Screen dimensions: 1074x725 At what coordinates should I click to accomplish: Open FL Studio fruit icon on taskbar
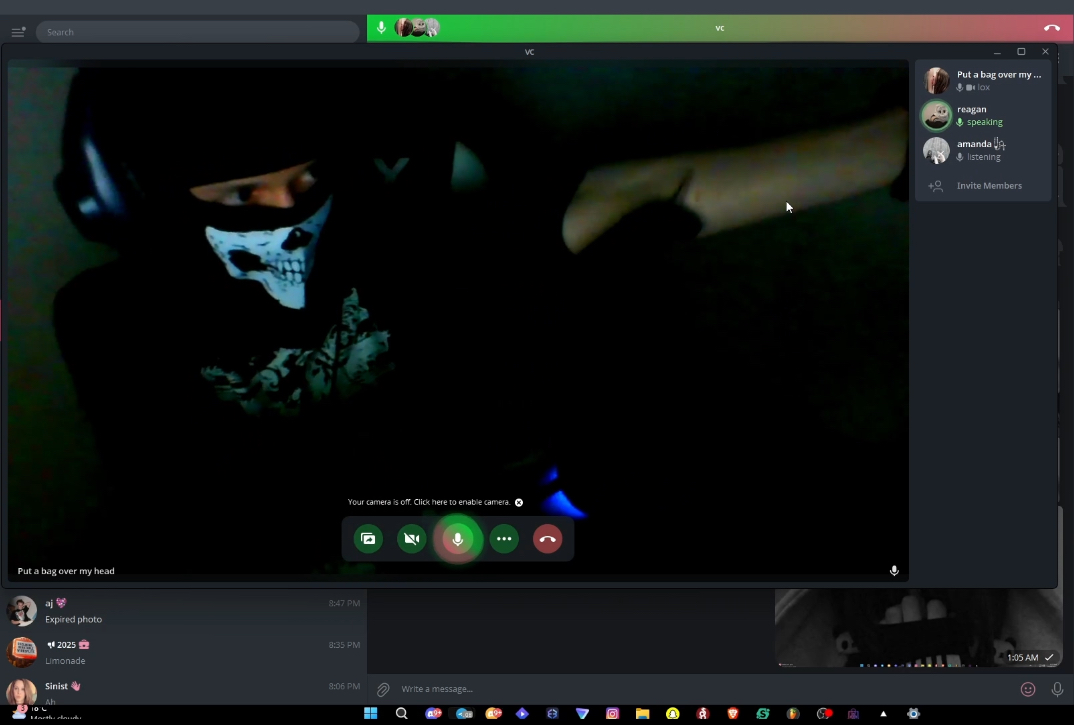pos(793,713)
